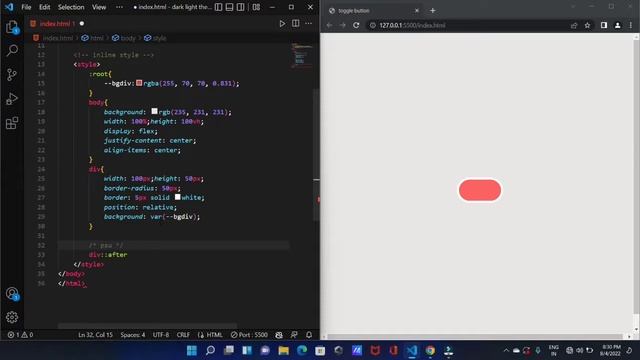
Task: Open Accounts menu in activity bar
Action: [12, 293]
